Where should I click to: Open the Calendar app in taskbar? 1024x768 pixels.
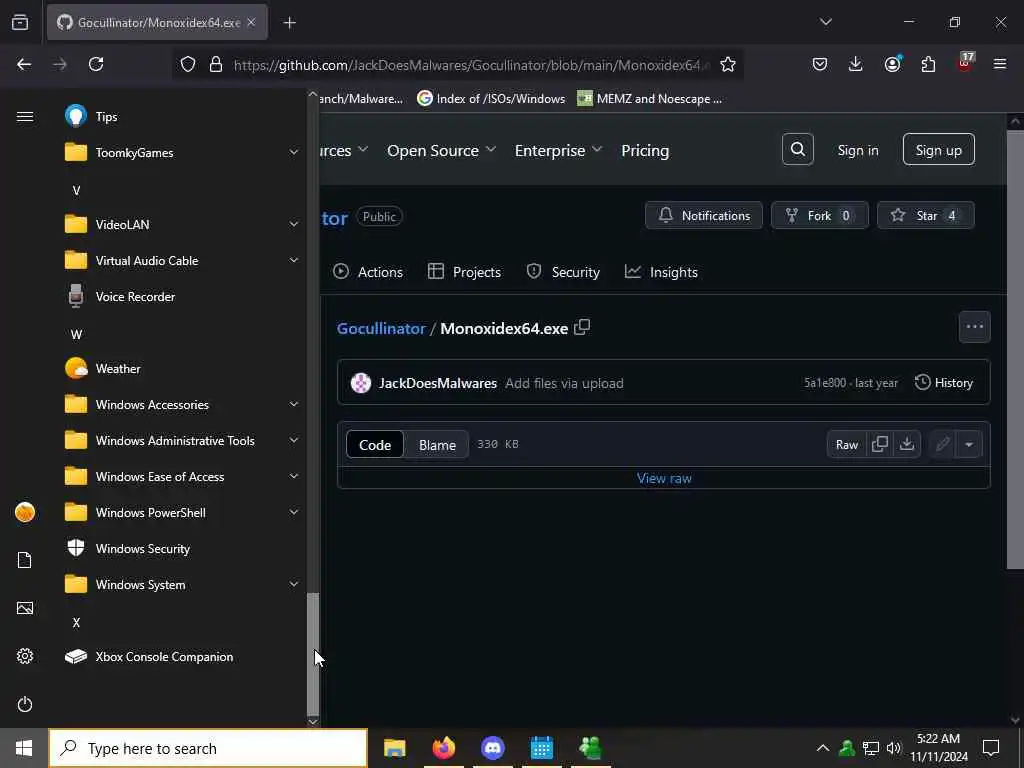tap(541, 748)
